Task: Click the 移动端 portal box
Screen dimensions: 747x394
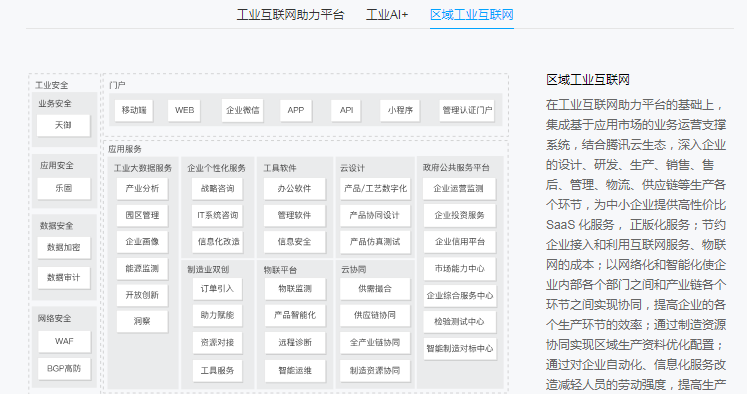Action: pyautogui.click(x=134, y=111)
